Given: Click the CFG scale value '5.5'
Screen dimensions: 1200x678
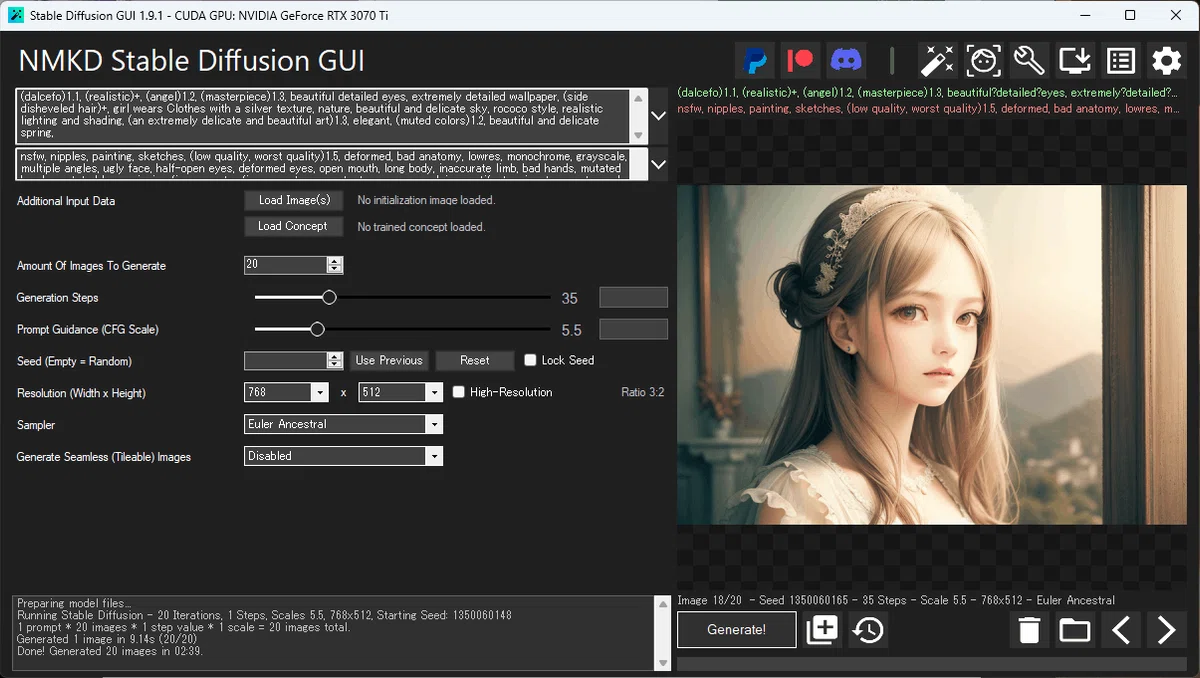Looking at the screenshot, I should click(571, 330).
